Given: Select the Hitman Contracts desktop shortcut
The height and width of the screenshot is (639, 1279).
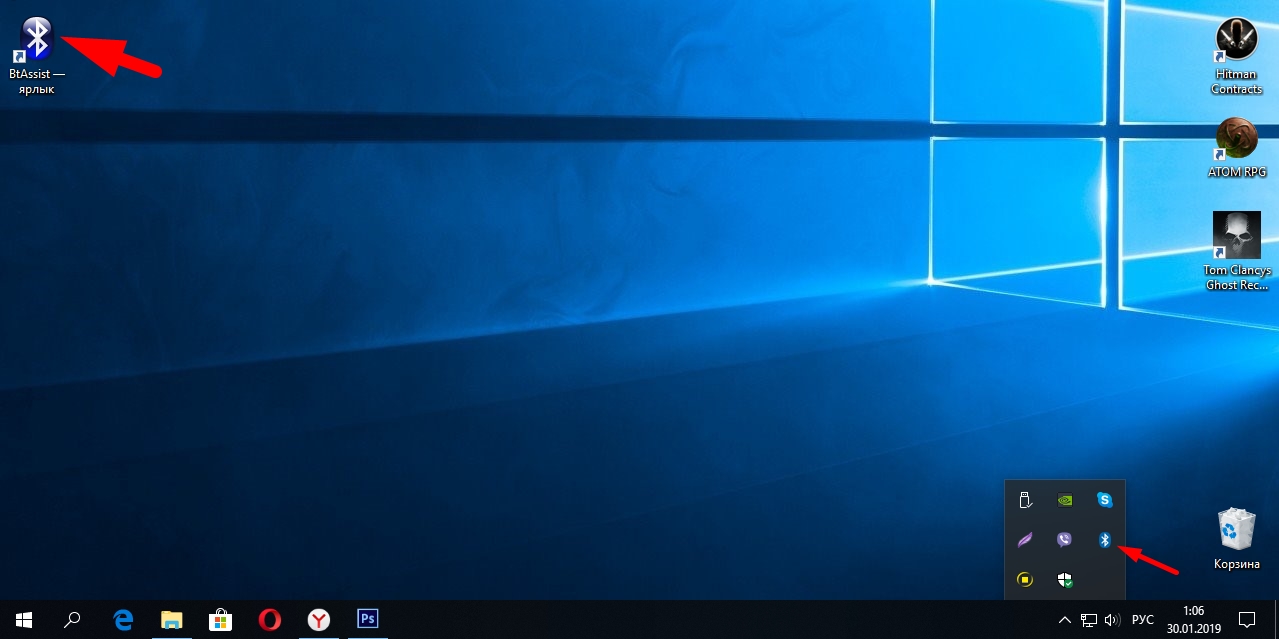Looking at the screenshot, I should (x=1236, y=55).
